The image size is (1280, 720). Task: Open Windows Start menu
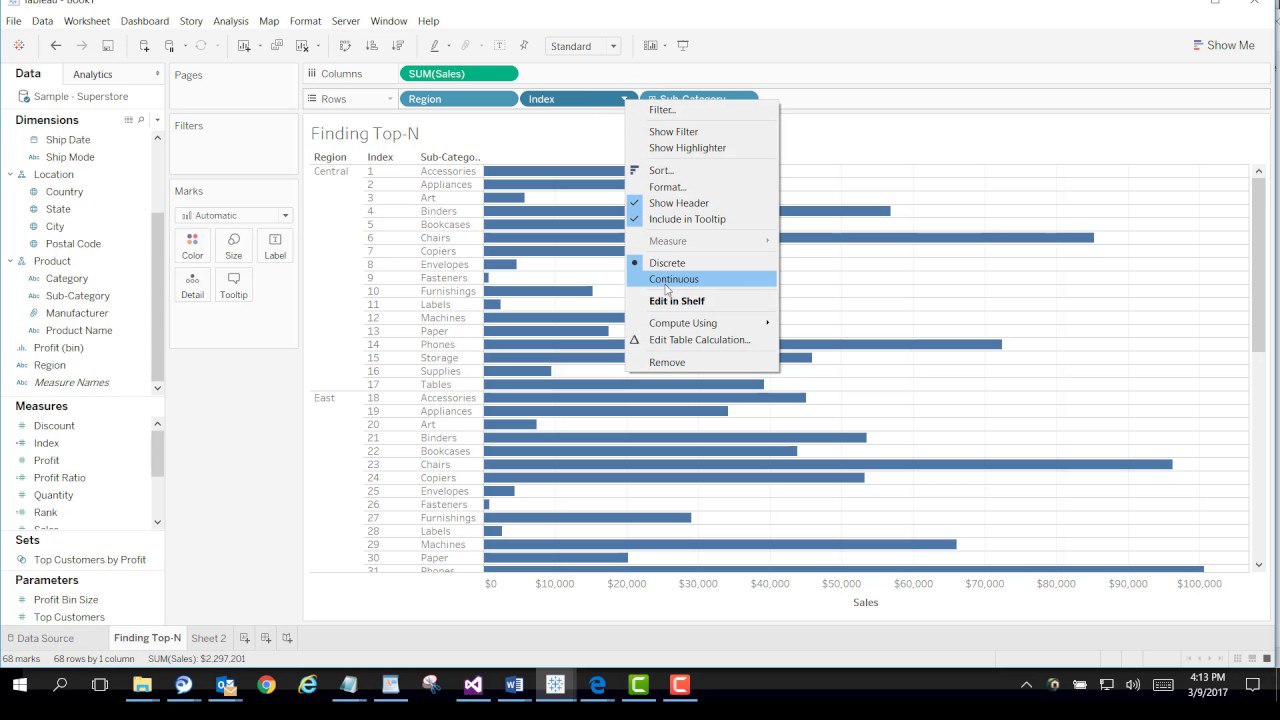click(19, 685)
